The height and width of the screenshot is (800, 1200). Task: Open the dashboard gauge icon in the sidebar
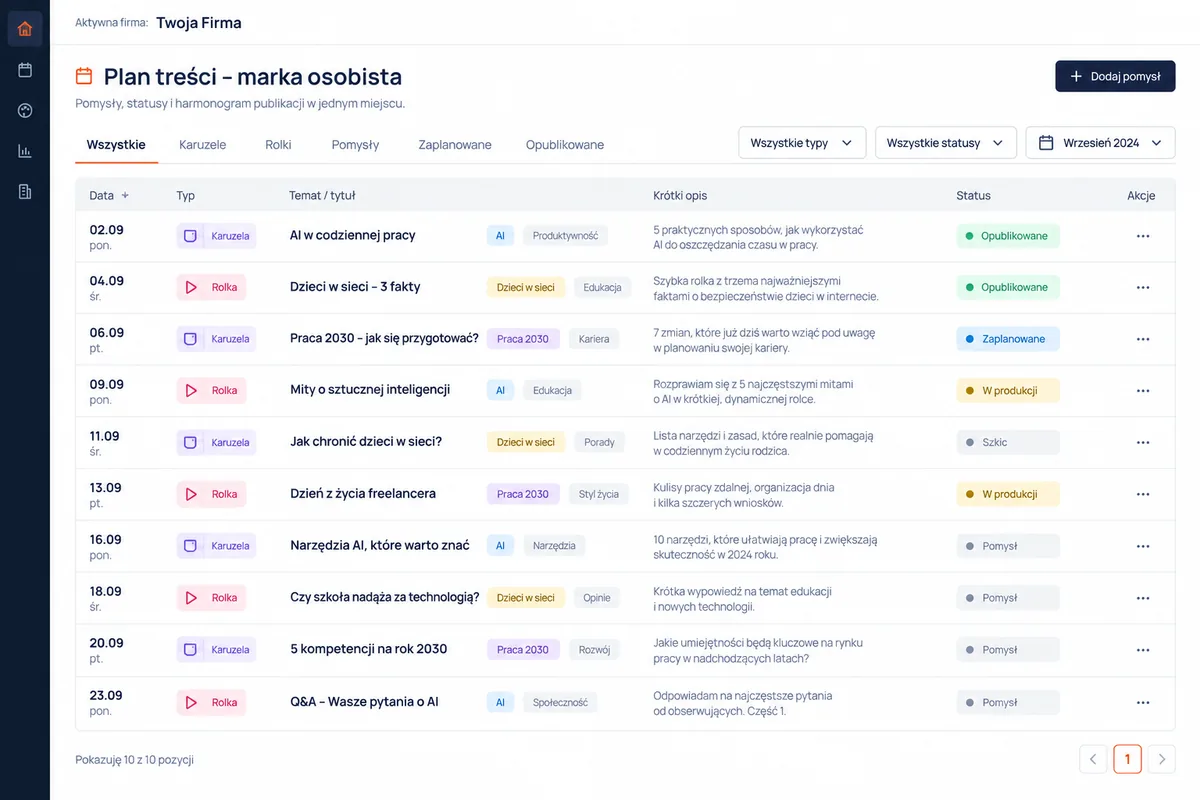[x=25, y=111]
